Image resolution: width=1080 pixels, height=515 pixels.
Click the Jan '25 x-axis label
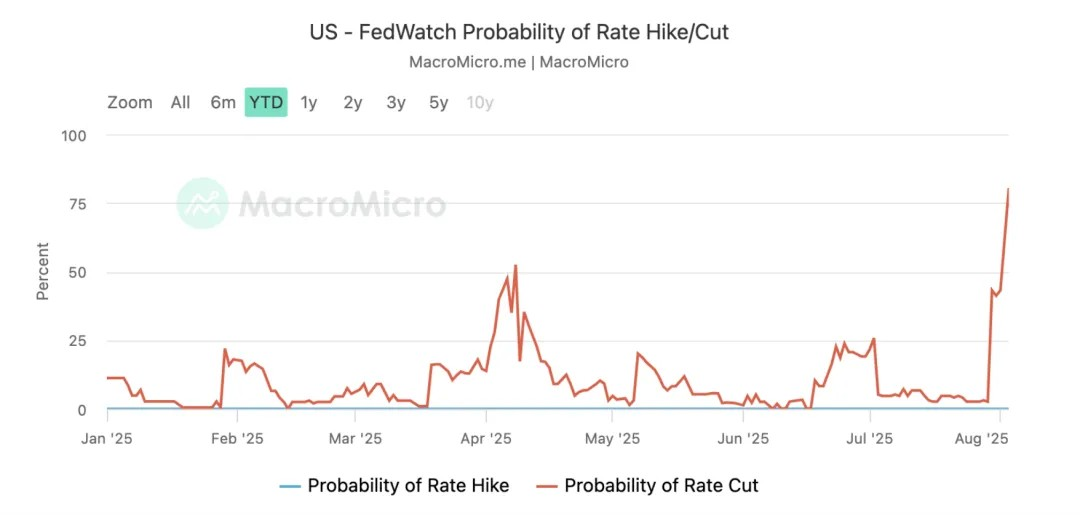[107, 438]
